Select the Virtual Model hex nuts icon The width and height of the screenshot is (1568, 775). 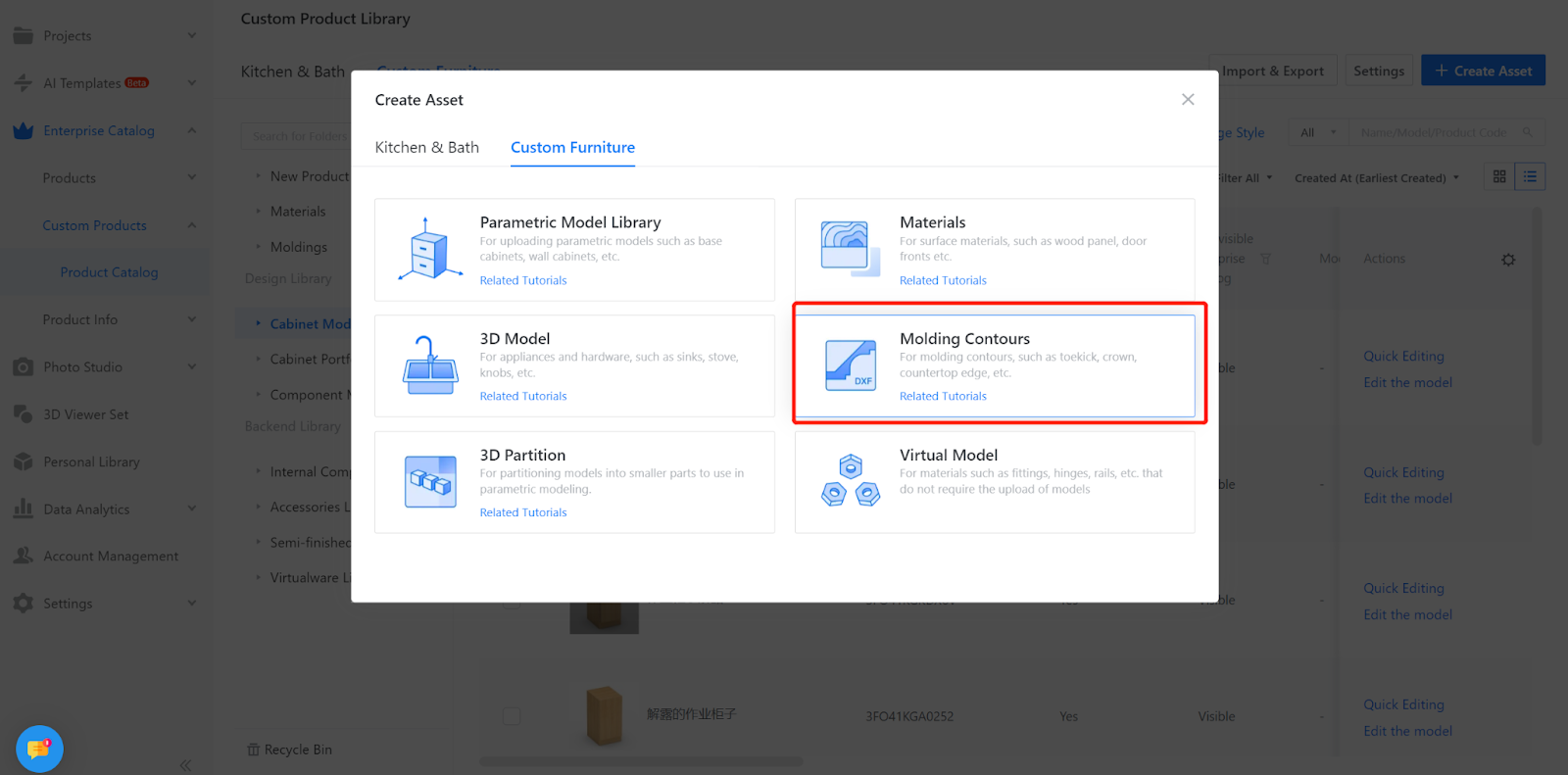[850, 481]
